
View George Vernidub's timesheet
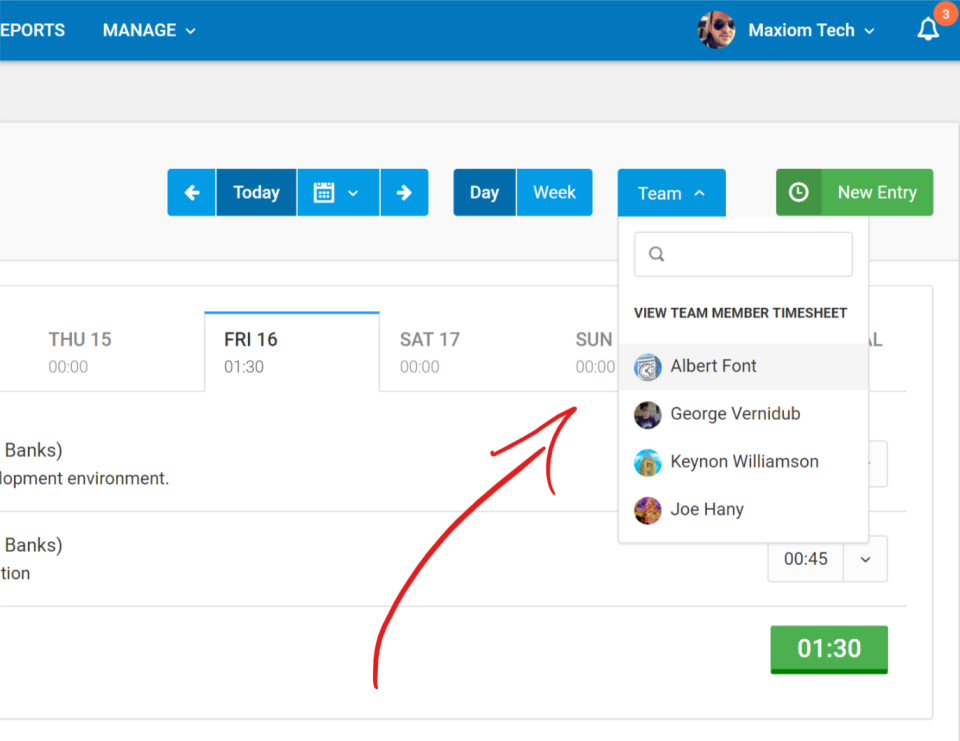pos(743,414)
